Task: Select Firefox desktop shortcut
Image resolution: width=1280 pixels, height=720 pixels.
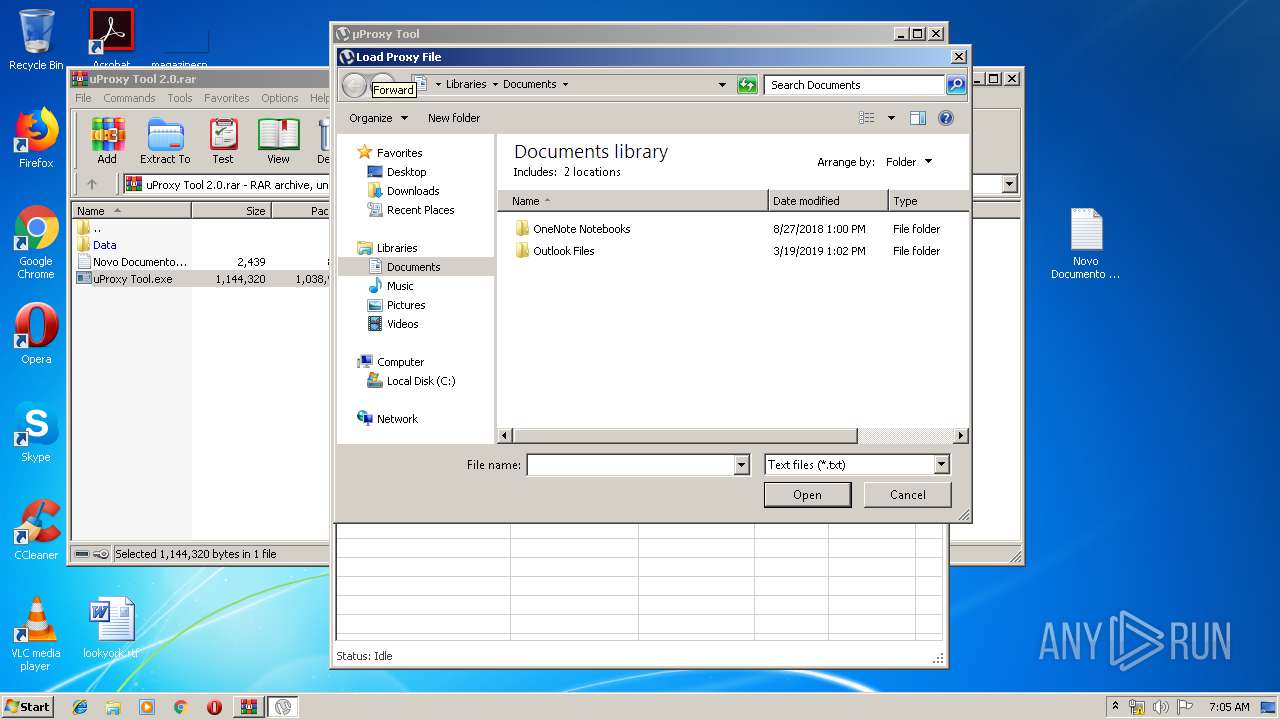Action: click(36, 139)
